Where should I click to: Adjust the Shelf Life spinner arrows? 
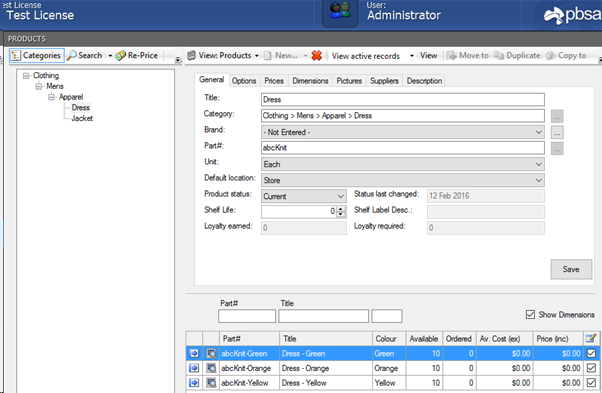(x=341, y=211)
